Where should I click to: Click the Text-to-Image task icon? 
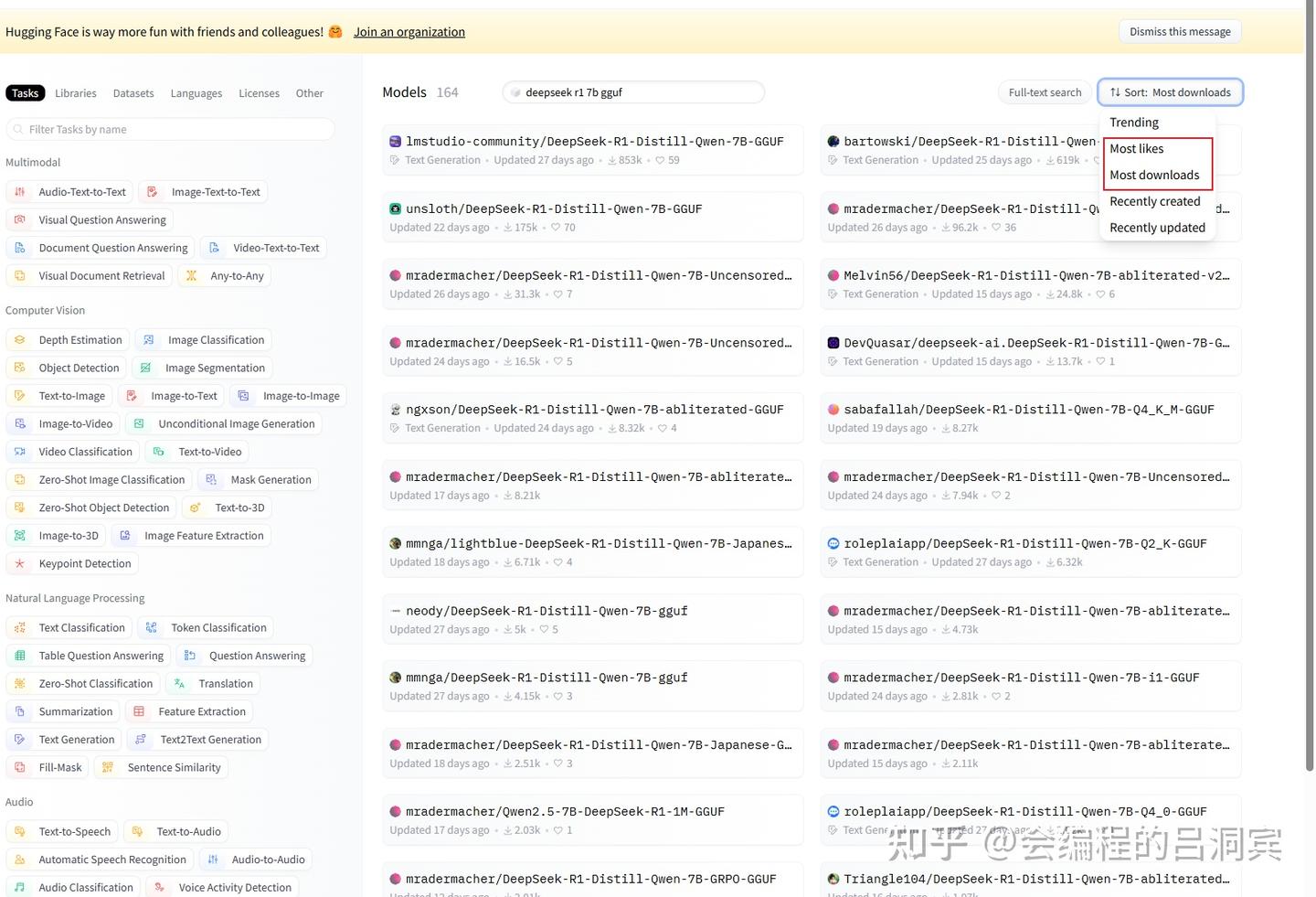point(20,396)
